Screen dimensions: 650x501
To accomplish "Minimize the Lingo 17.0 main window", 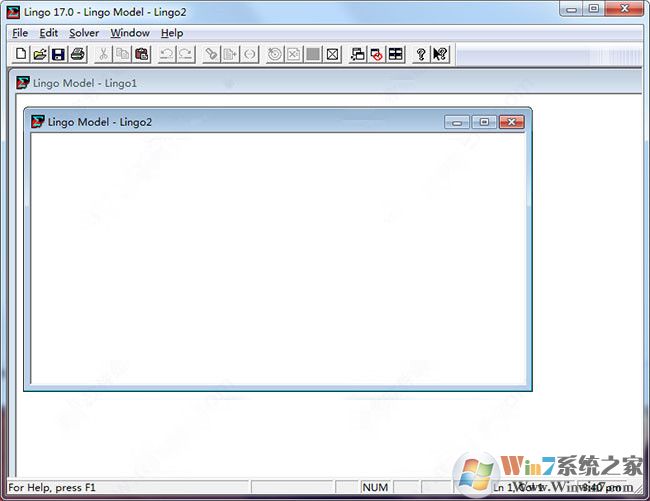I will pos(572,9).
